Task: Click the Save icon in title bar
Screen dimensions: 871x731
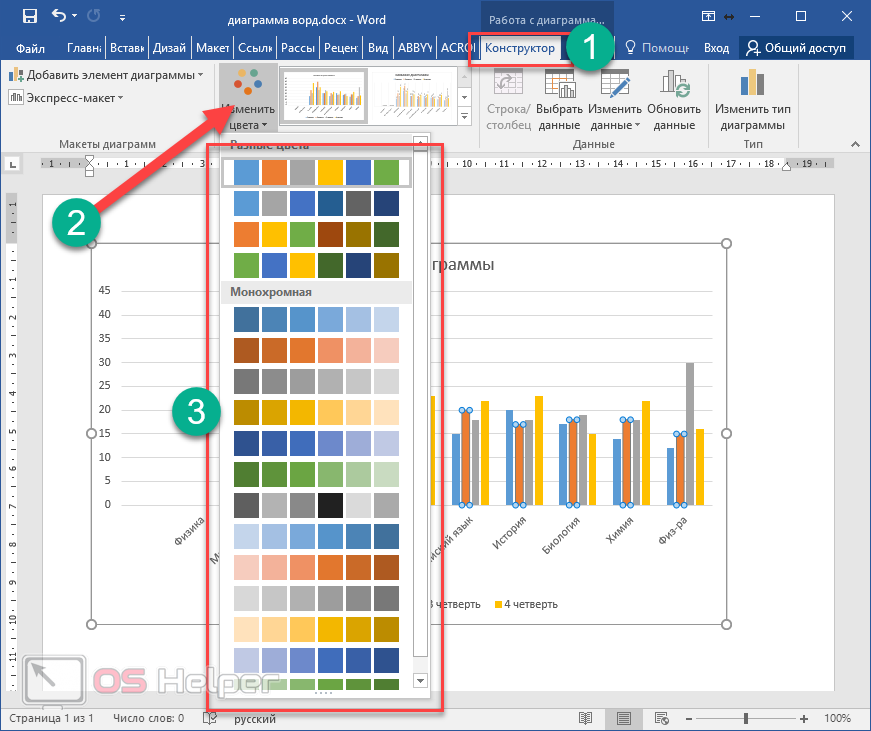Action: pos(29,16)
